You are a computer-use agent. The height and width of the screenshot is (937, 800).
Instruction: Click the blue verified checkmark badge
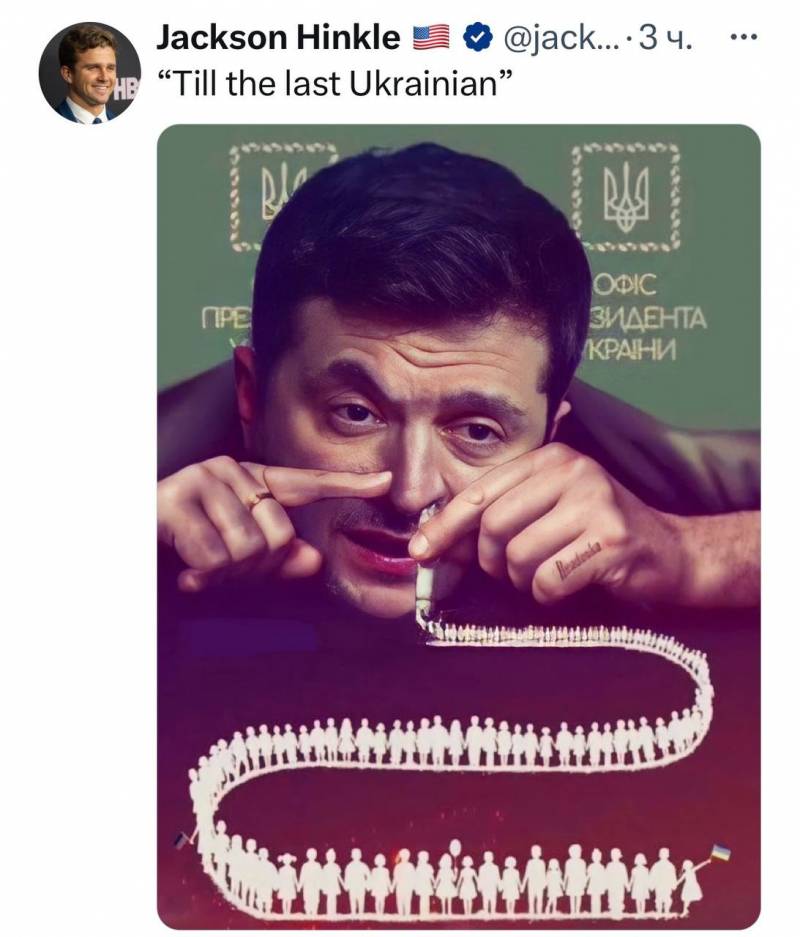(x=480, y=39)
